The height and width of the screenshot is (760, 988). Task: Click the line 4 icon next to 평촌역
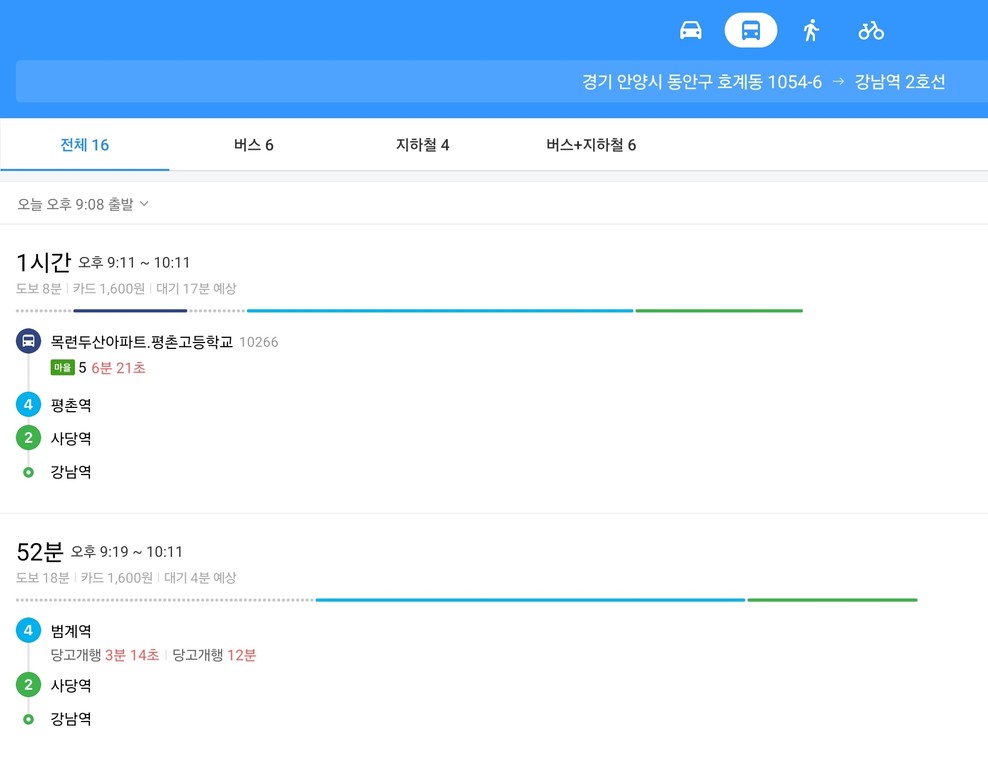coord(28,405)
